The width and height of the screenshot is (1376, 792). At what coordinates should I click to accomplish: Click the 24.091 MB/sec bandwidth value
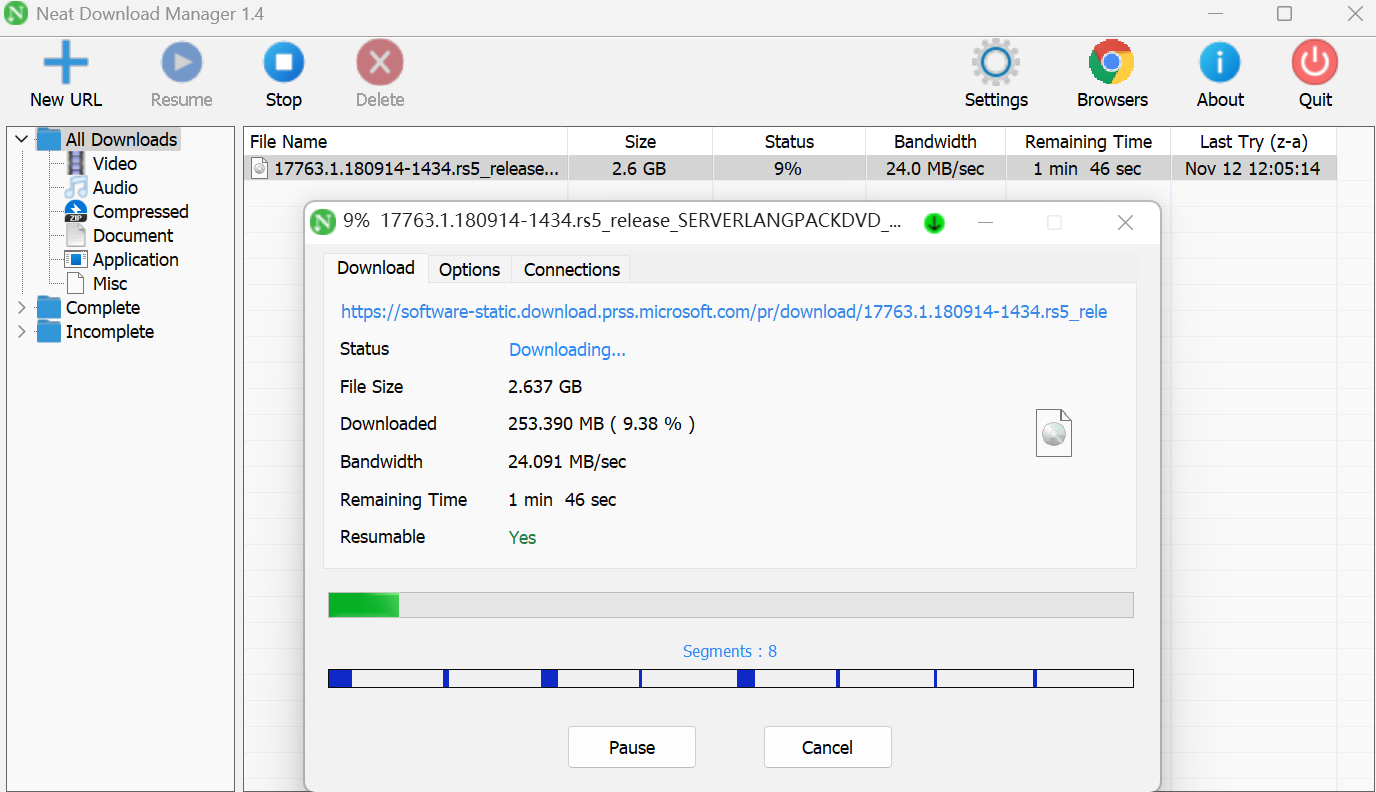pyautogui.click(x=567, y=461)
